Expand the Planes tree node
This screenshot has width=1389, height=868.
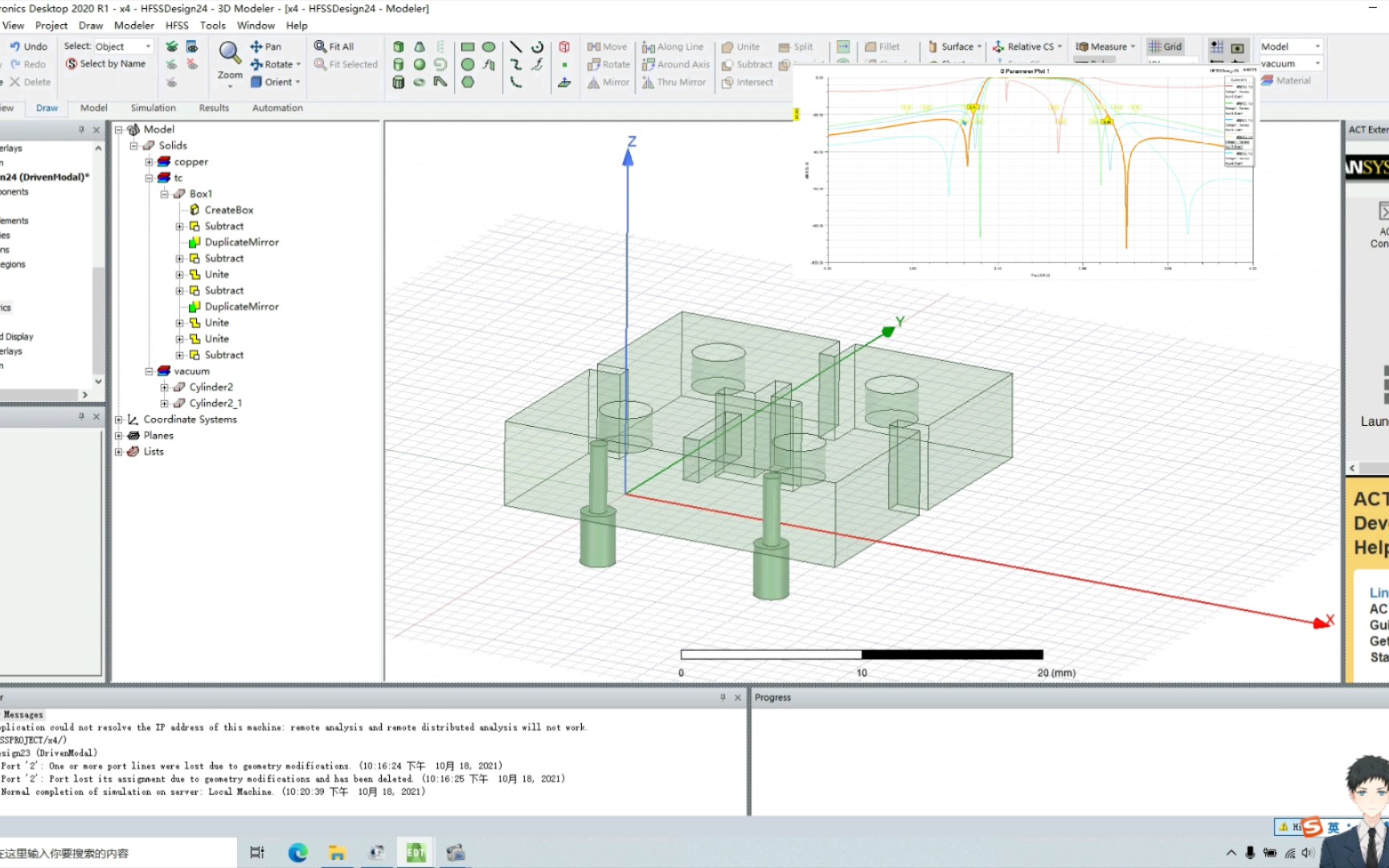pos(118,436)
